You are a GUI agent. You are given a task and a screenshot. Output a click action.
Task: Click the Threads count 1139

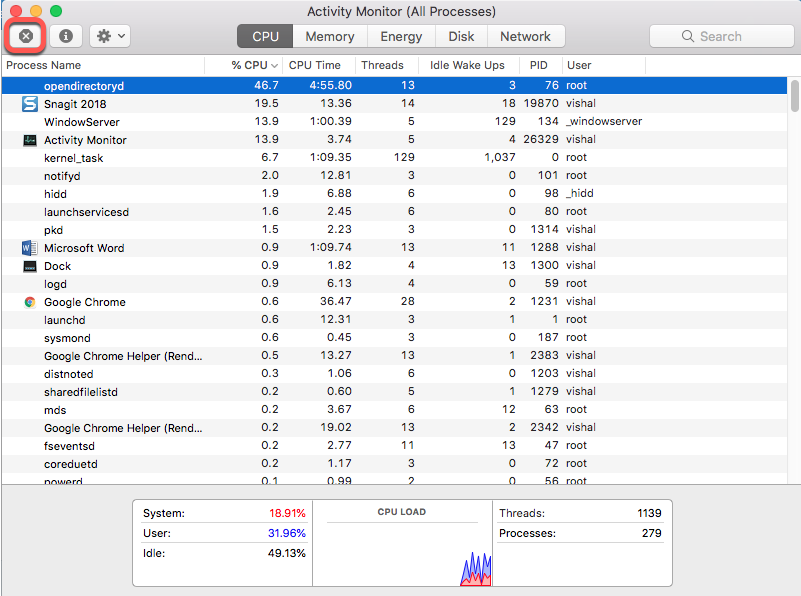(649, 513)
